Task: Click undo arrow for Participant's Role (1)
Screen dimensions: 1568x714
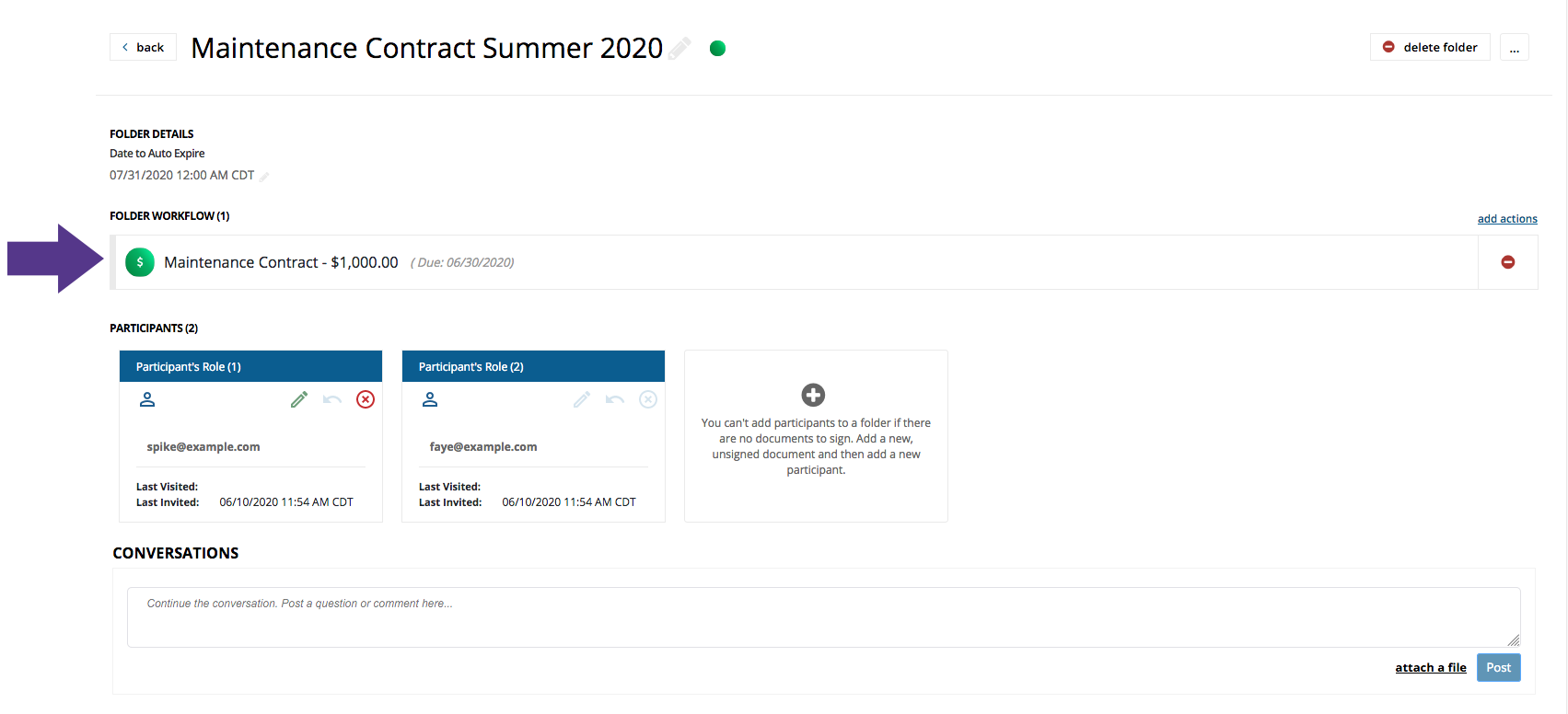Action: 332,399
